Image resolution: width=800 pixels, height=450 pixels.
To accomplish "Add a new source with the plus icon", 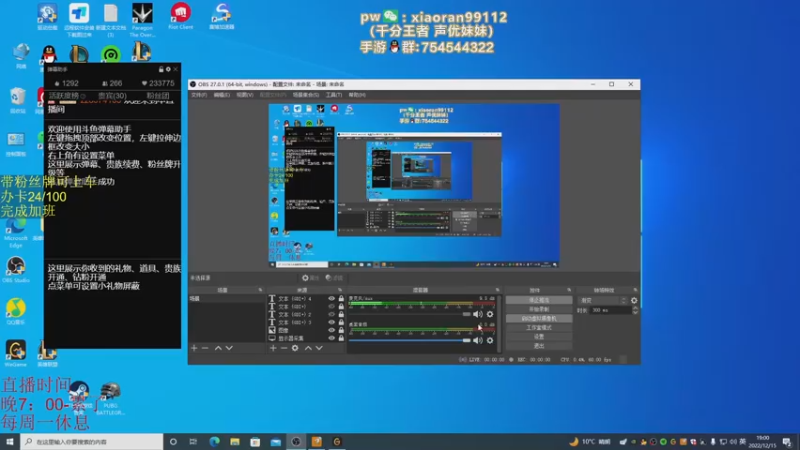I will coord(273,348).
